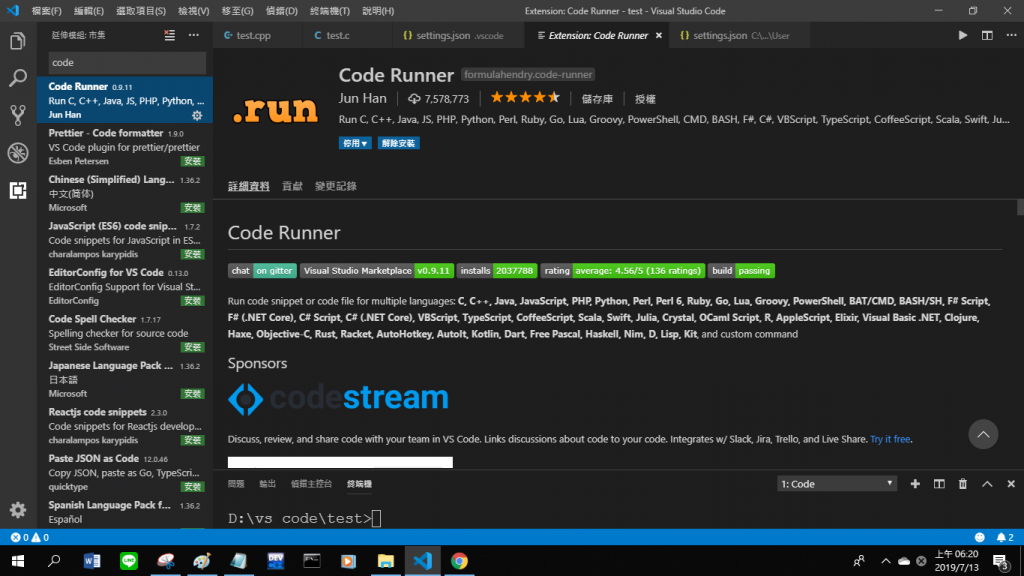Click the feedback smiley in status bar
The height and width of the screenshot is (576, 1024).
tap(980, 537)
